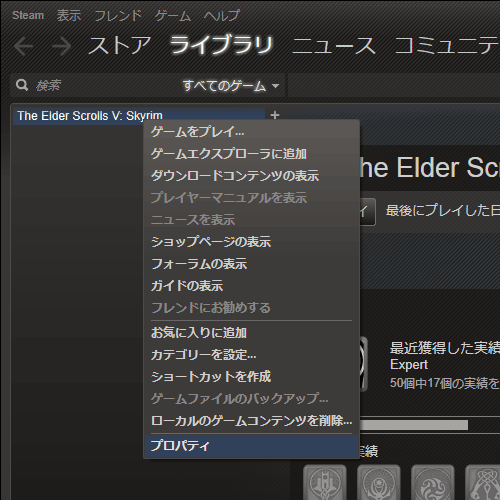This screenshot has height=500, width=500.
Task: Click 50個中17個の実績 achievement count text
Action: (x=444, y=383)
